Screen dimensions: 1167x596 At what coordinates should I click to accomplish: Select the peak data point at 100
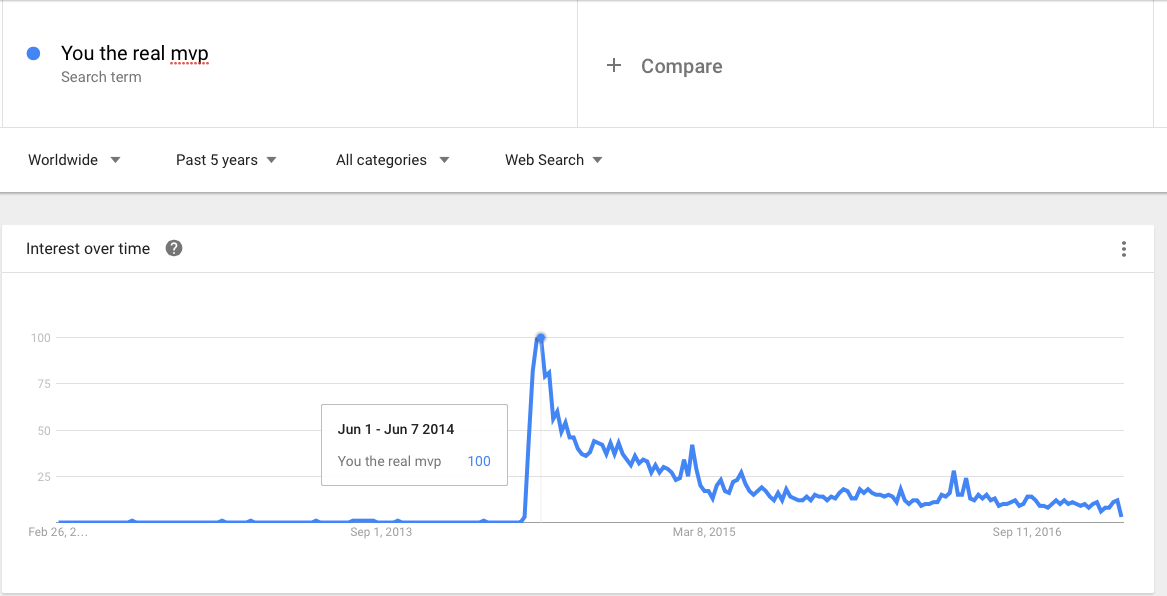tap(540, 338)
